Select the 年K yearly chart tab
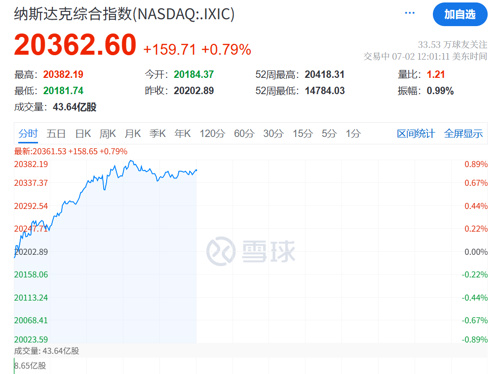Image resolution: width=500 pixels, height=374 pixels. click(x=183, y=134)
